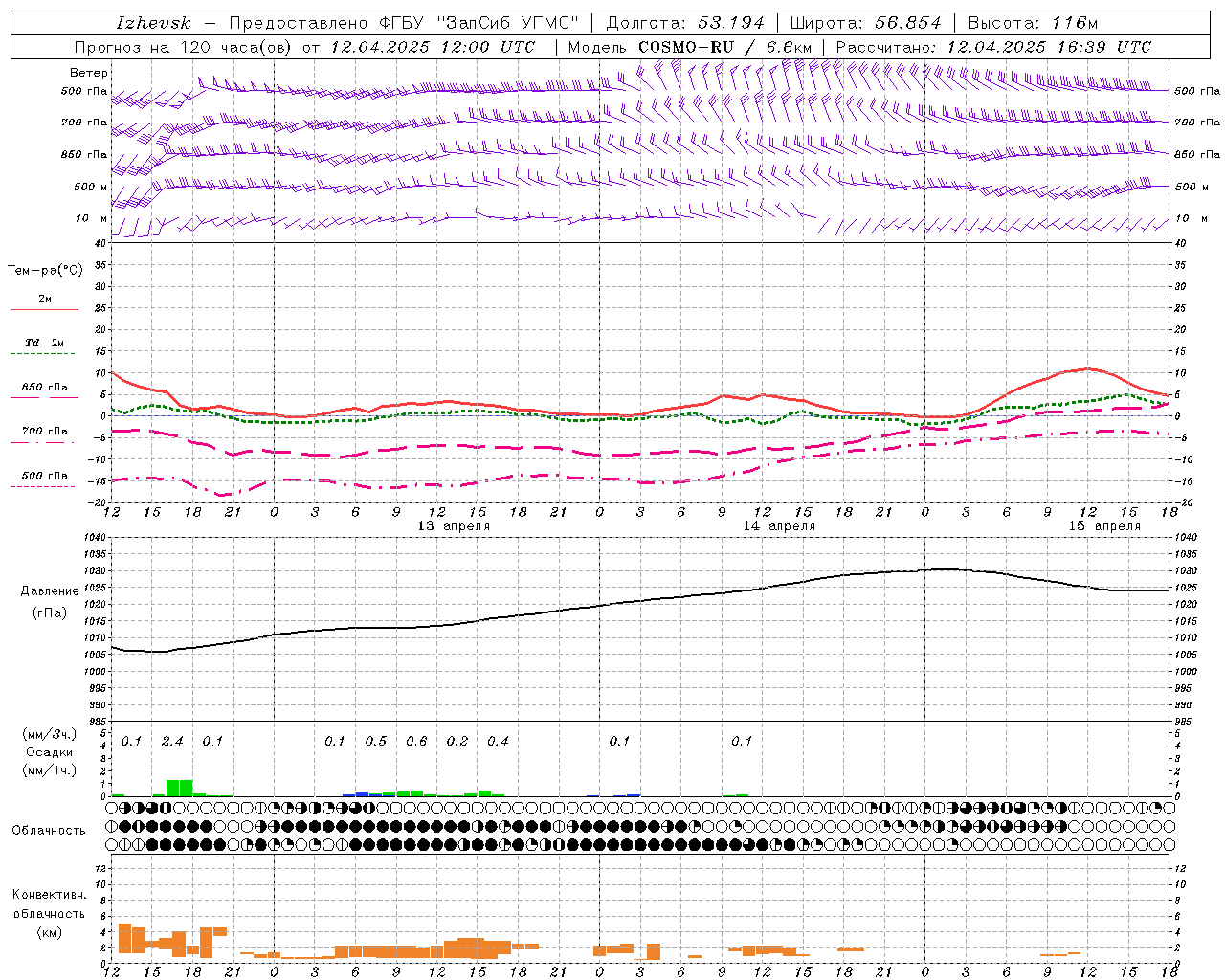Click the 0.5 precipitation amount

tap(376, 742)
